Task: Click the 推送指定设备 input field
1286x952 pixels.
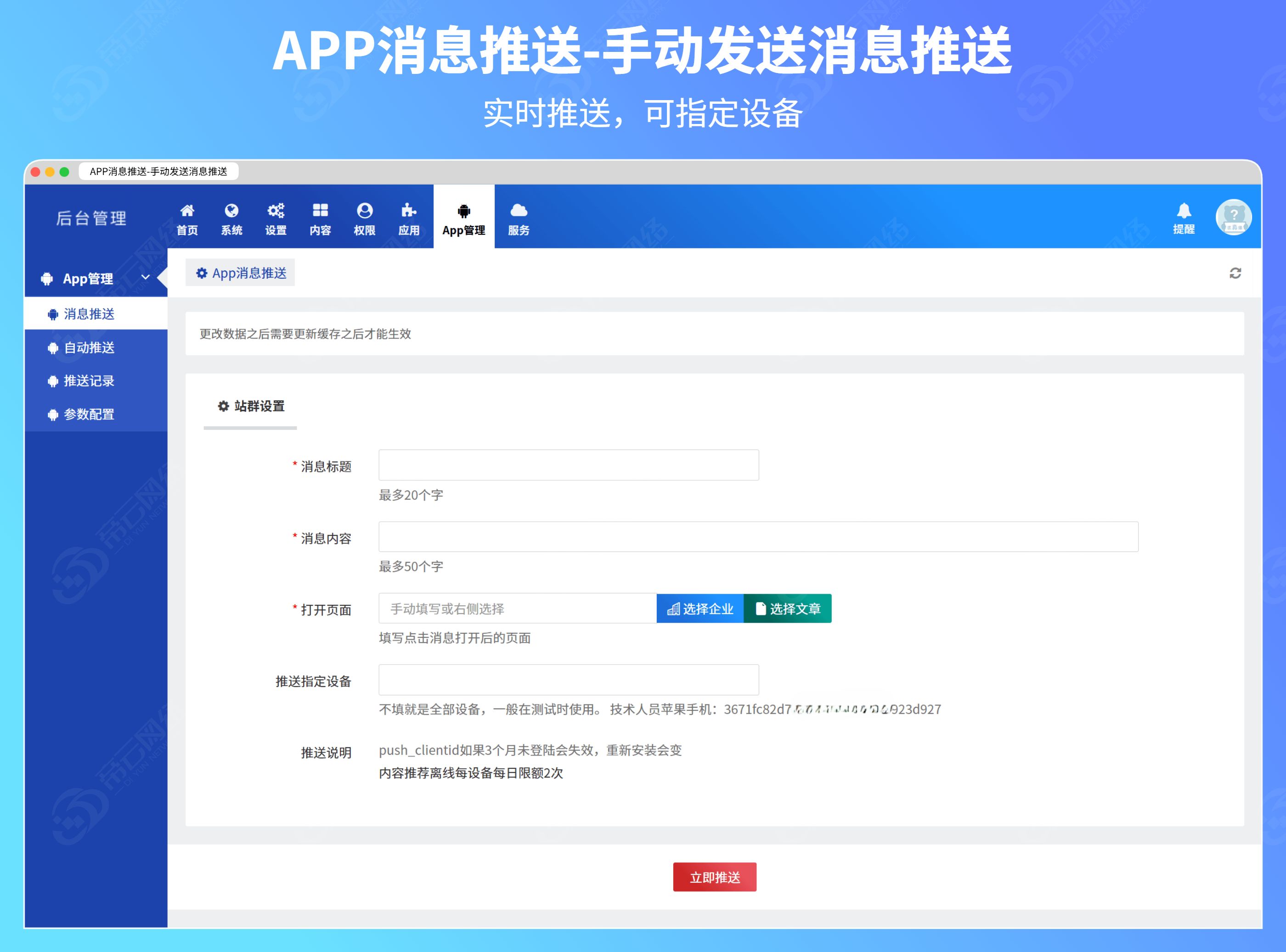Action: 568,680
